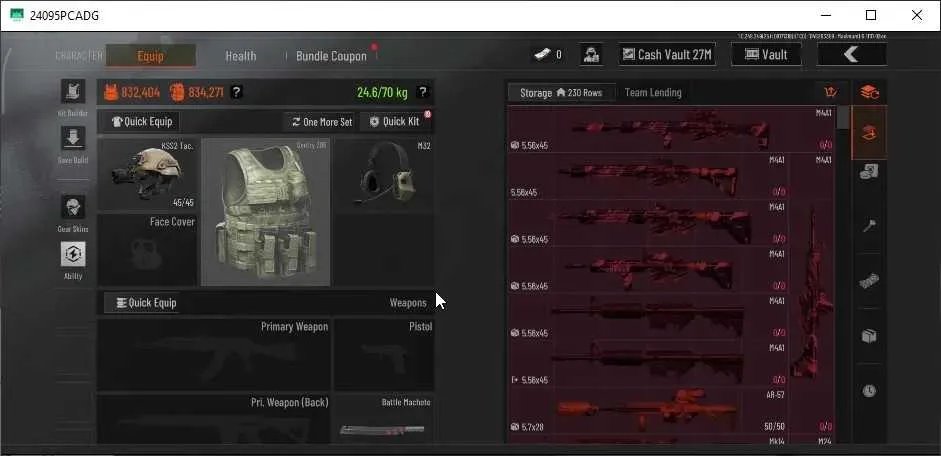Select the vertically placed M4A1 in storage
Viewport: 941px width, 456px height.
coord(811,270)
